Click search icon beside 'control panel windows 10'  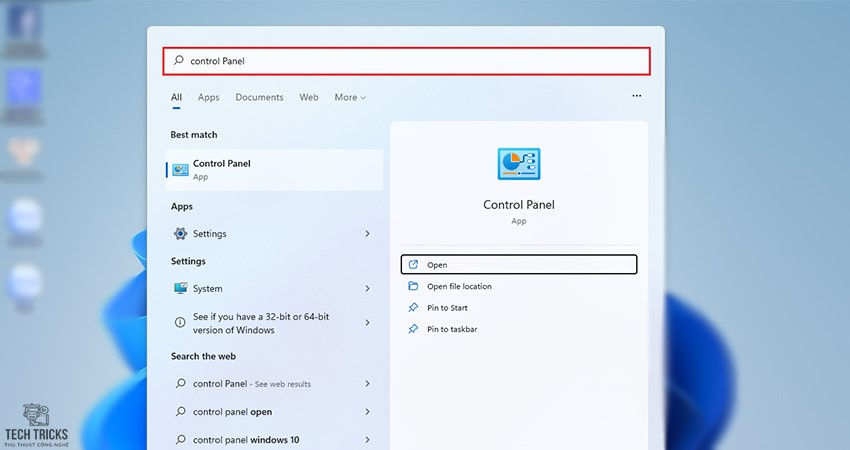pos(181,439)
